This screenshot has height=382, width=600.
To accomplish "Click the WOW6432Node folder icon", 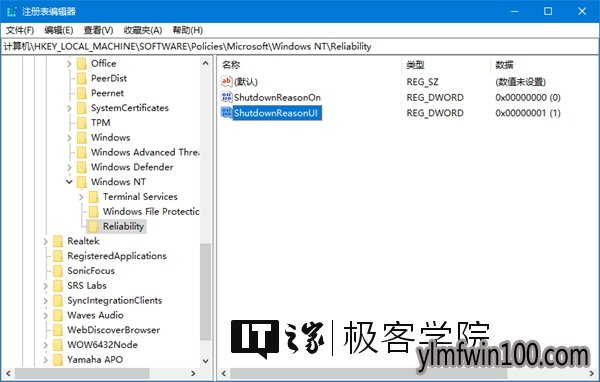I will (x=58, y=345).
